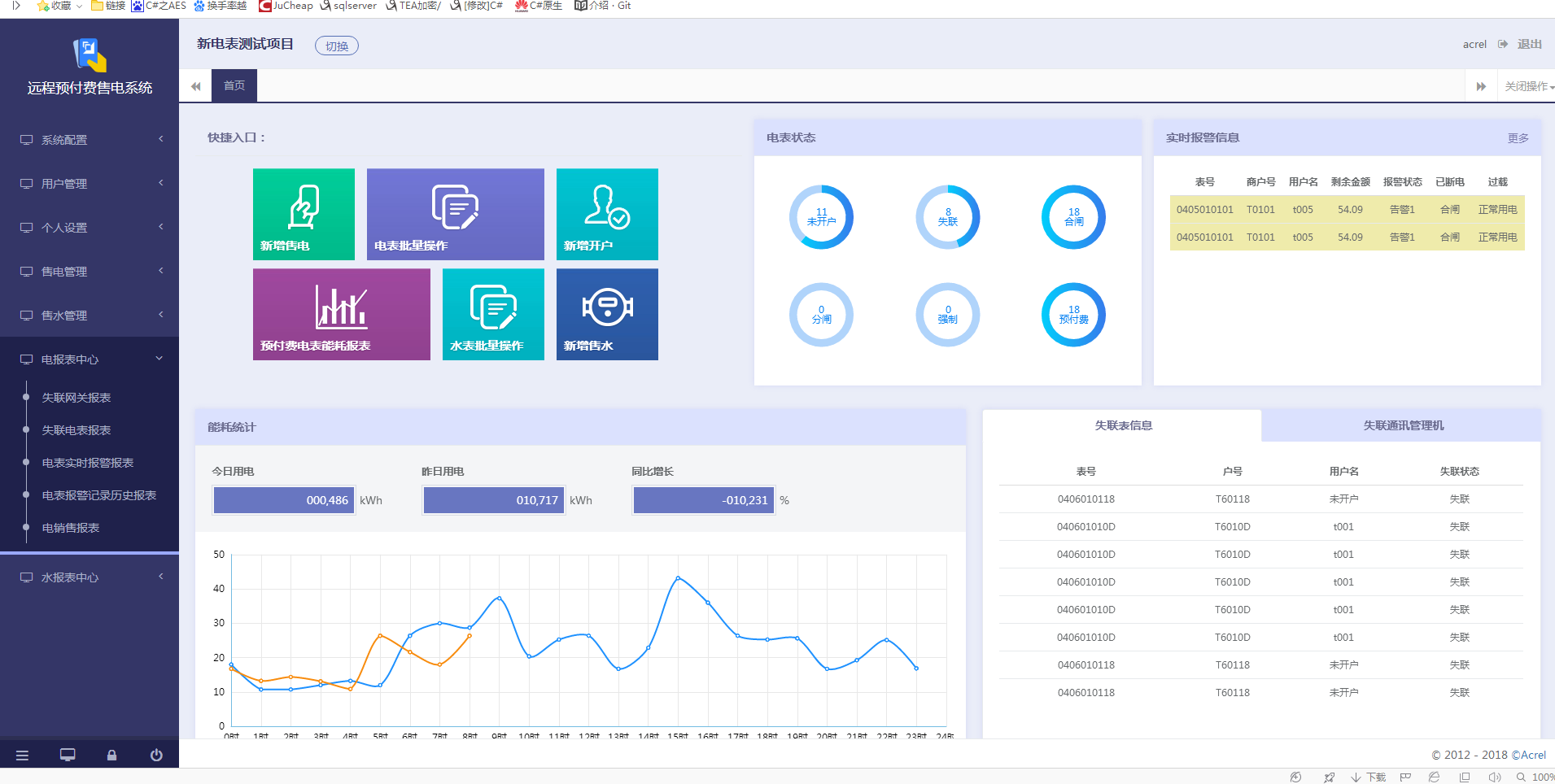1555x784 pixels.
Task: Open the 新增售电 quick entry tile
Action: (x=304, y=214)
